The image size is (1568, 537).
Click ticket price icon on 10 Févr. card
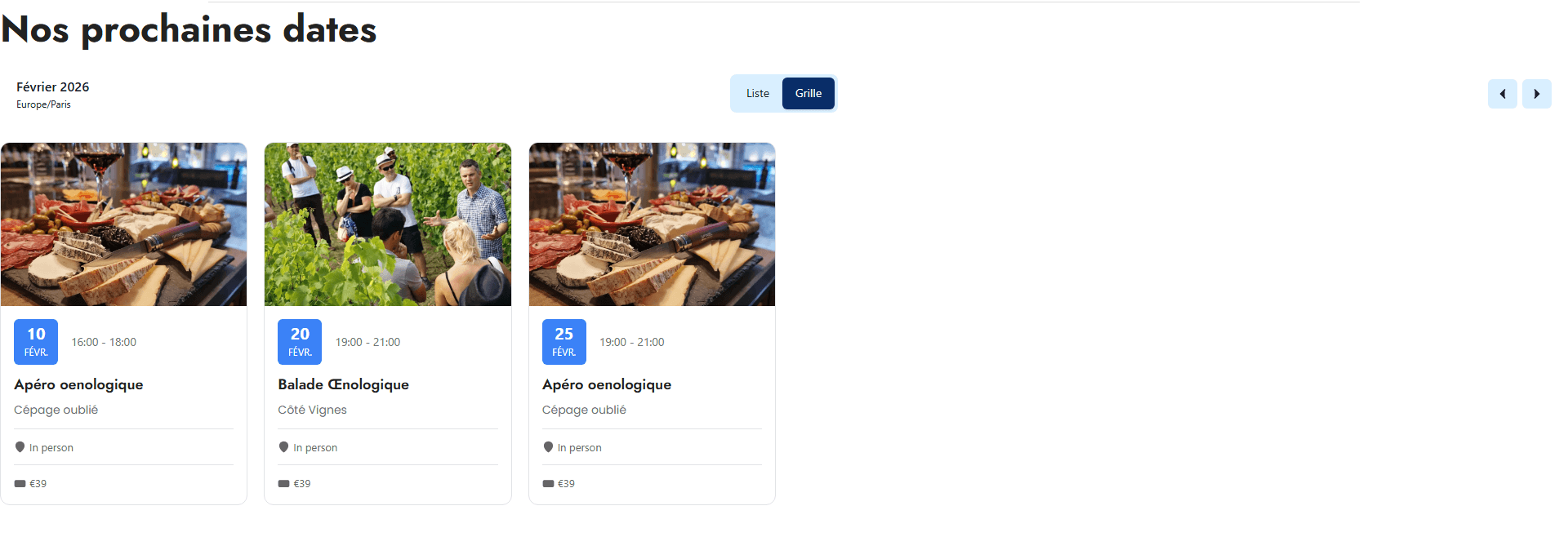(x=20, y=484)
